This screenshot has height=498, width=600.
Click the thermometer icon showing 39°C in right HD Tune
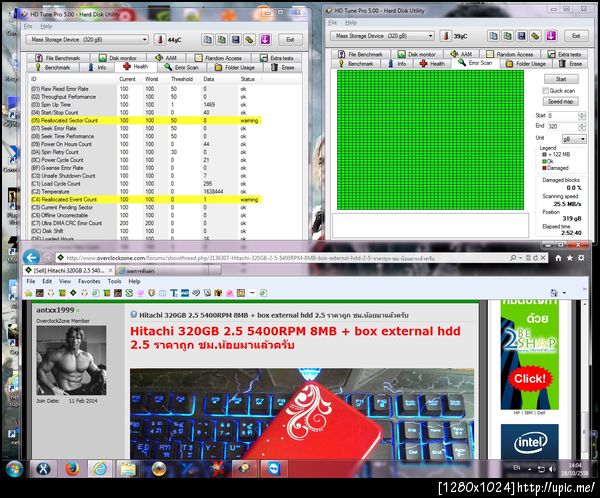pos(446,36)
